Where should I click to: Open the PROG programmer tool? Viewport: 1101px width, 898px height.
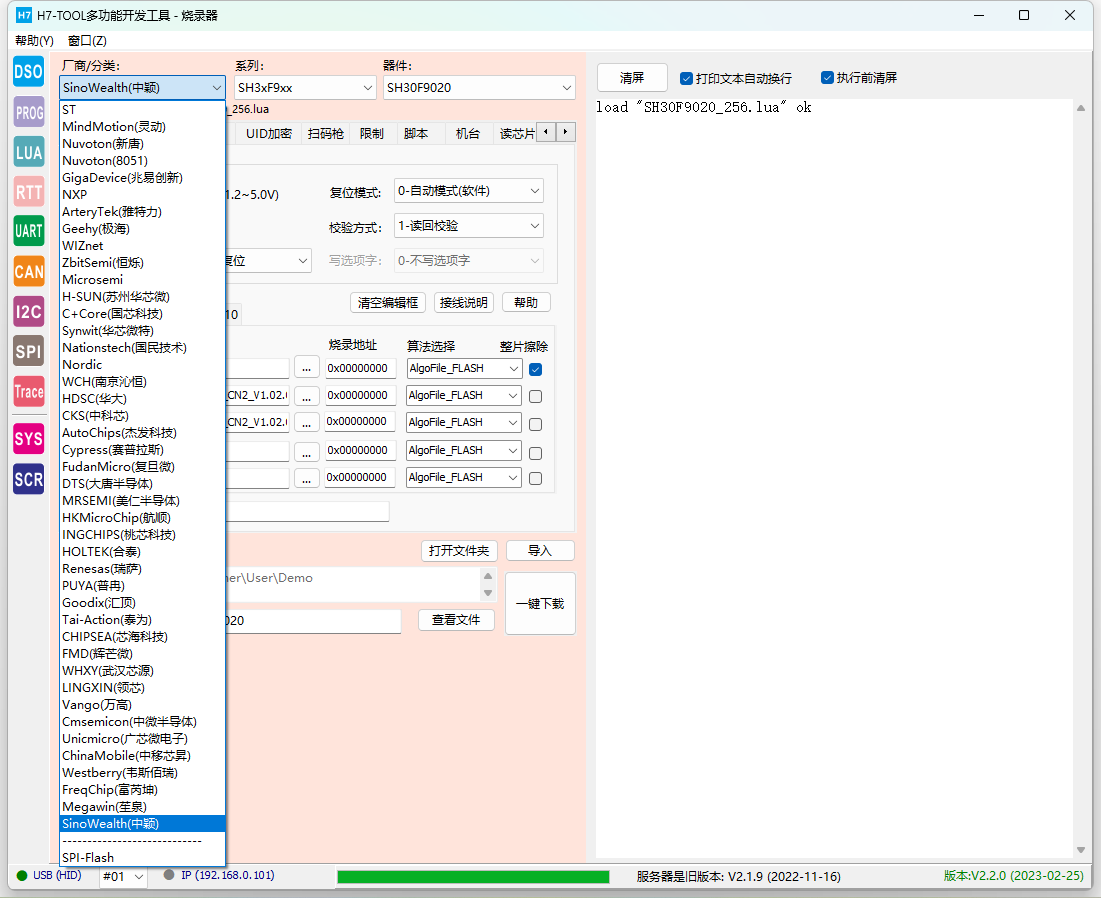coord(29,112)
